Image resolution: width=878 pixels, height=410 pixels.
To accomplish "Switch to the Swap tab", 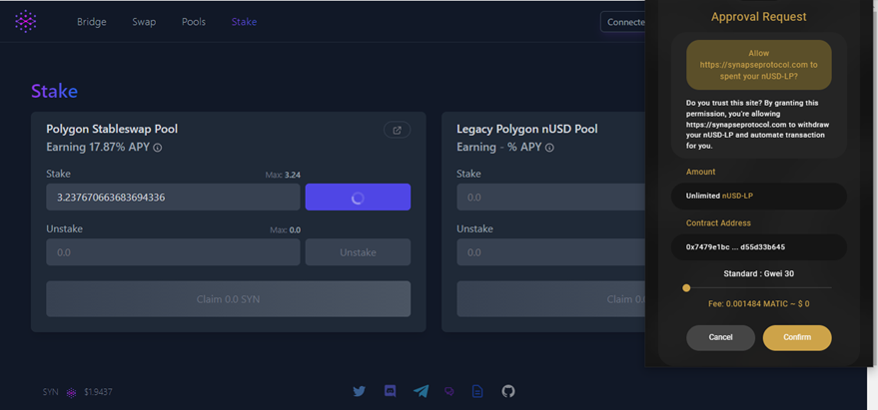I will 144,22.
